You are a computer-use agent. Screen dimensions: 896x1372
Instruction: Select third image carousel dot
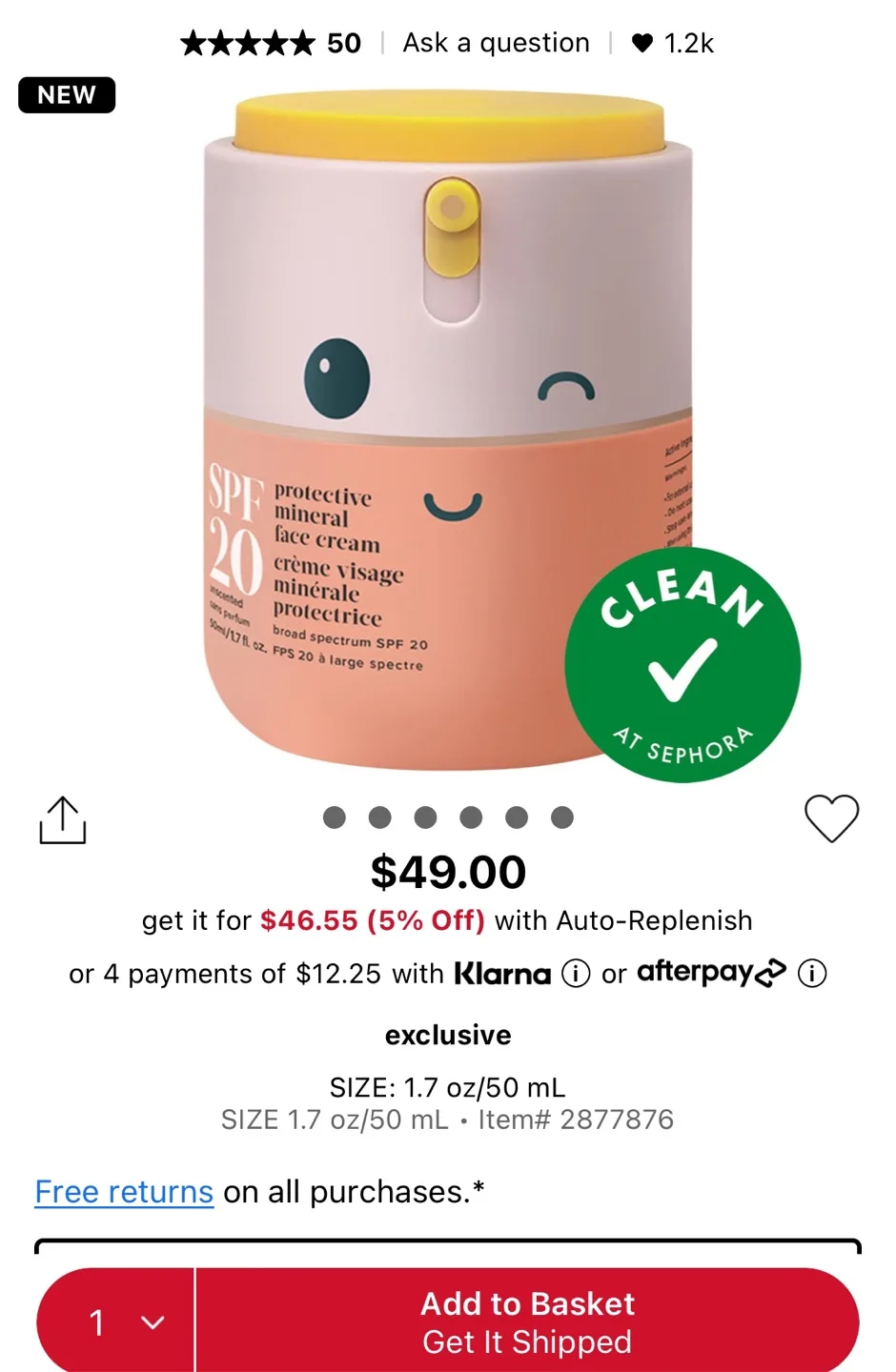(x=426, y=817)
